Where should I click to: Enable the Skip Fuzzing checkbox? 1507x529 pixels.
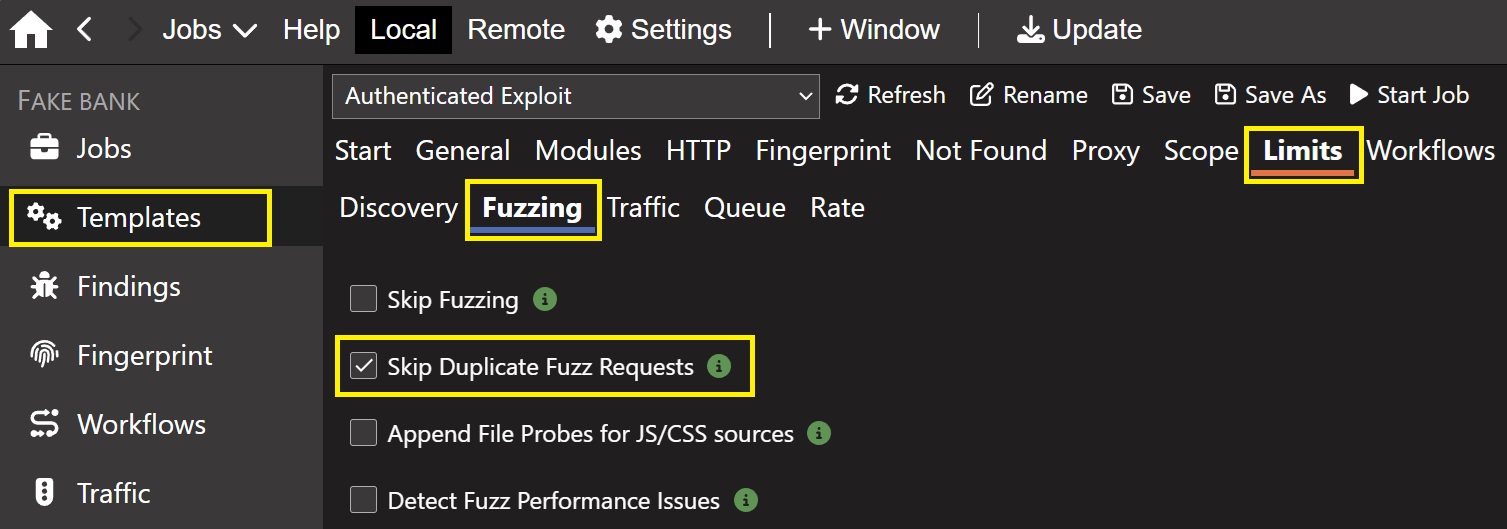(x=363, y=299)
